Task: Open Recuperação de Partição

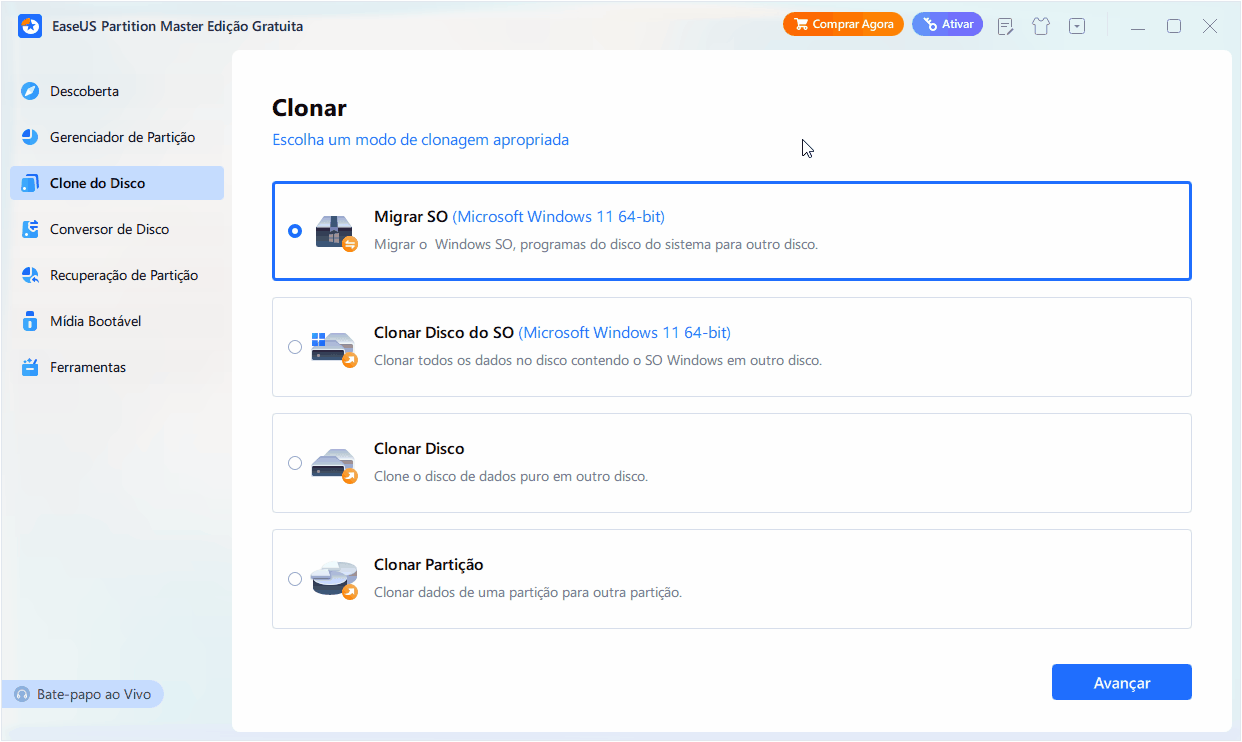Action: [x=117, y=275]
